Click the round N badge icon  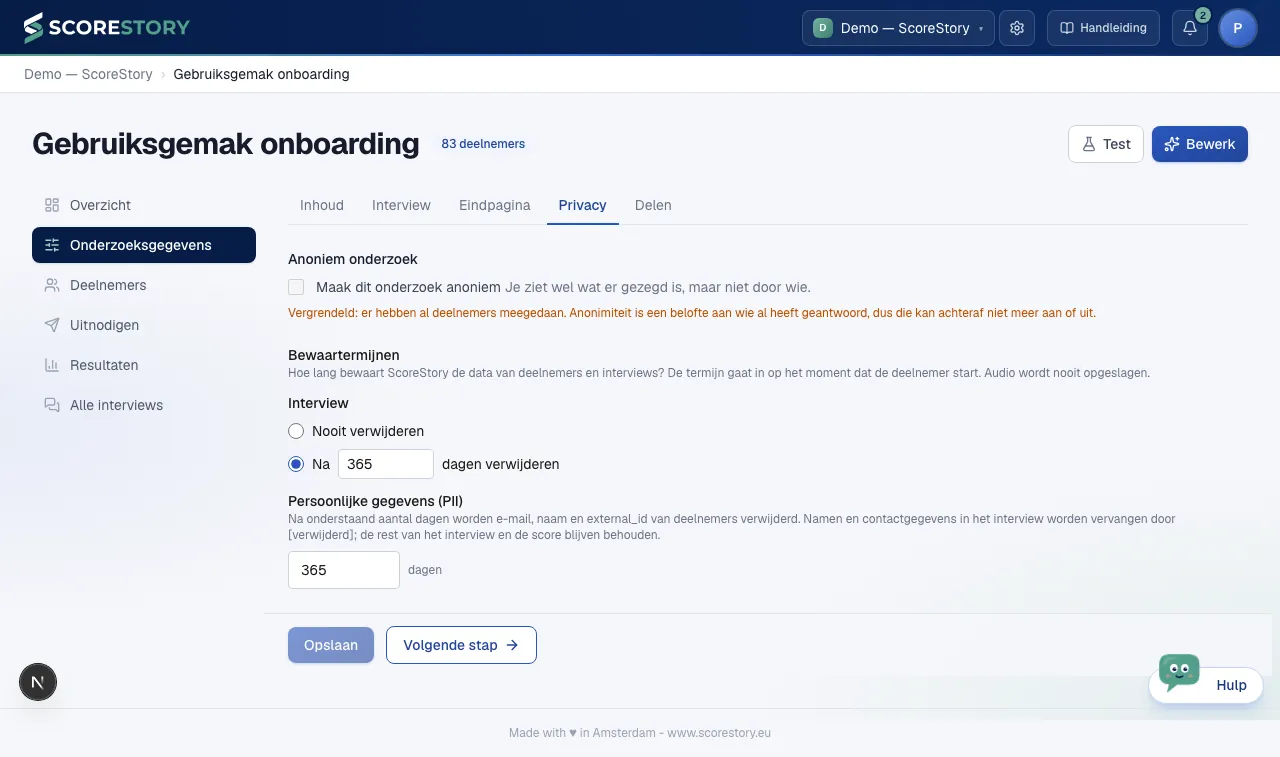38,683
